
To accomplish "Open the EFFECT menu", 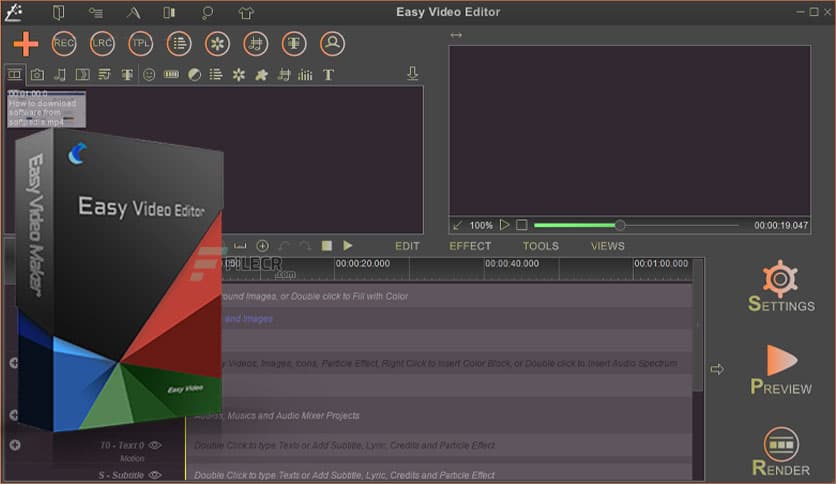I will point(470,246).
